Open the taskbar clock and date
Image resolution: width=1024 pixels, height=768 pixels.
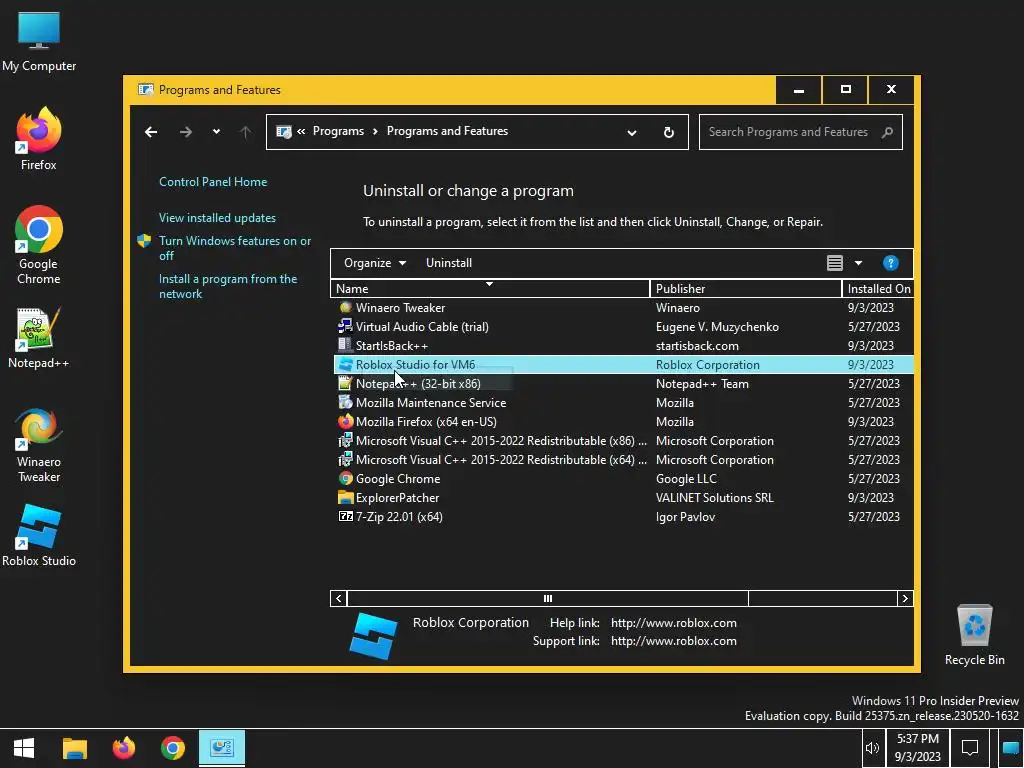pos(918,748)
